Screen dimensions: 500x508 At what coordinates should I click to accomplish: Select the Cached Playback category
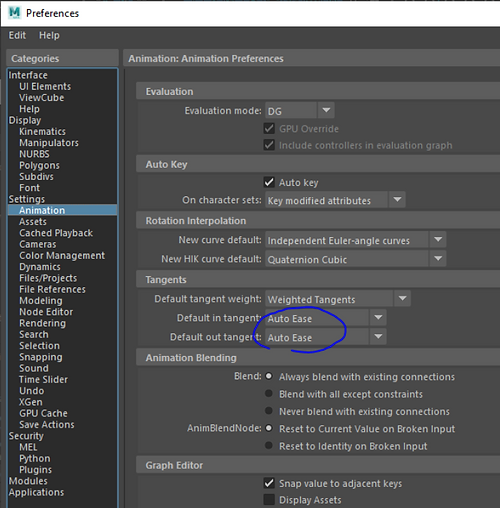click(x=56, y=233)
